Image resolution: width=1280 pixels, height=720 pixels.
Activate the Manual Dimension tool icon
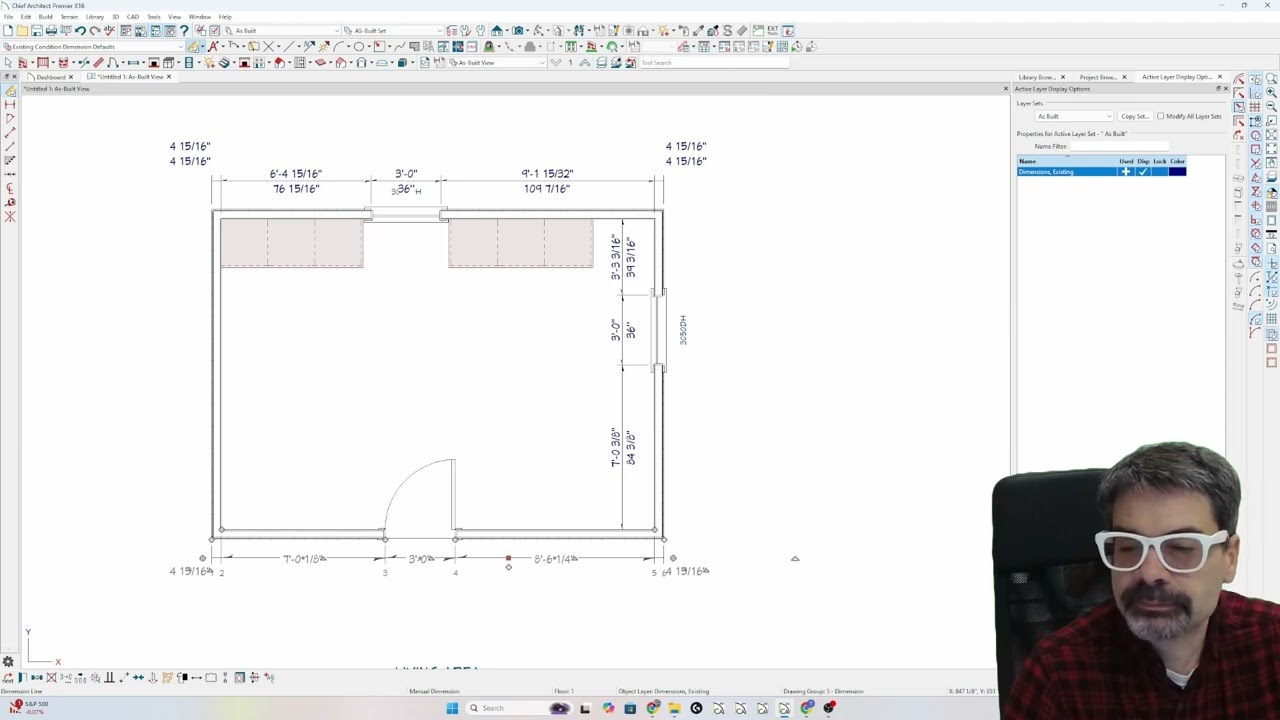pyautogui.click(x=194, y=46)
